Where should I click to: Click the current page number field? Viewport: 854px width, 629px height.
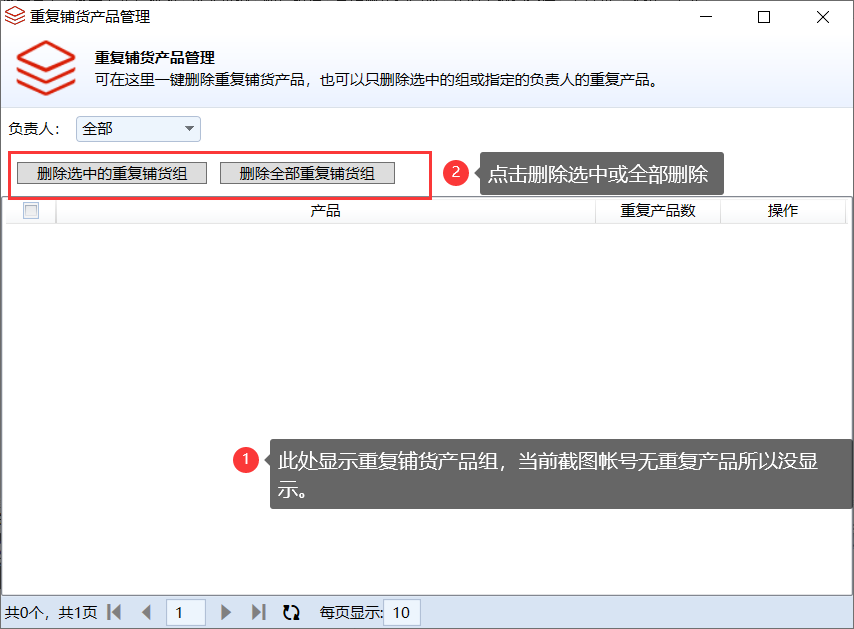[x=185, y=612]
